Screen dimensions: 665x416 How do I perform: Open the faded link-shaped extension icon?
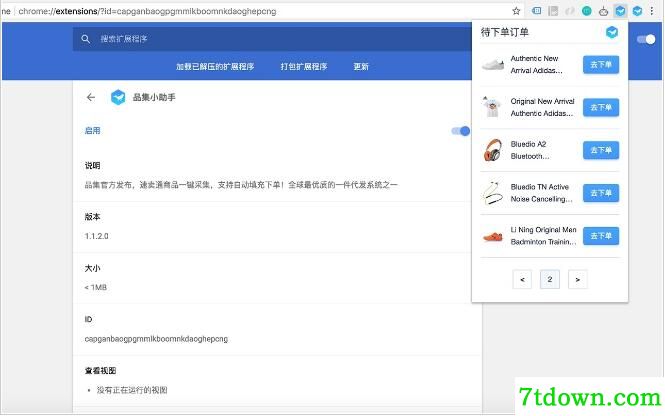tap(570, 11)
